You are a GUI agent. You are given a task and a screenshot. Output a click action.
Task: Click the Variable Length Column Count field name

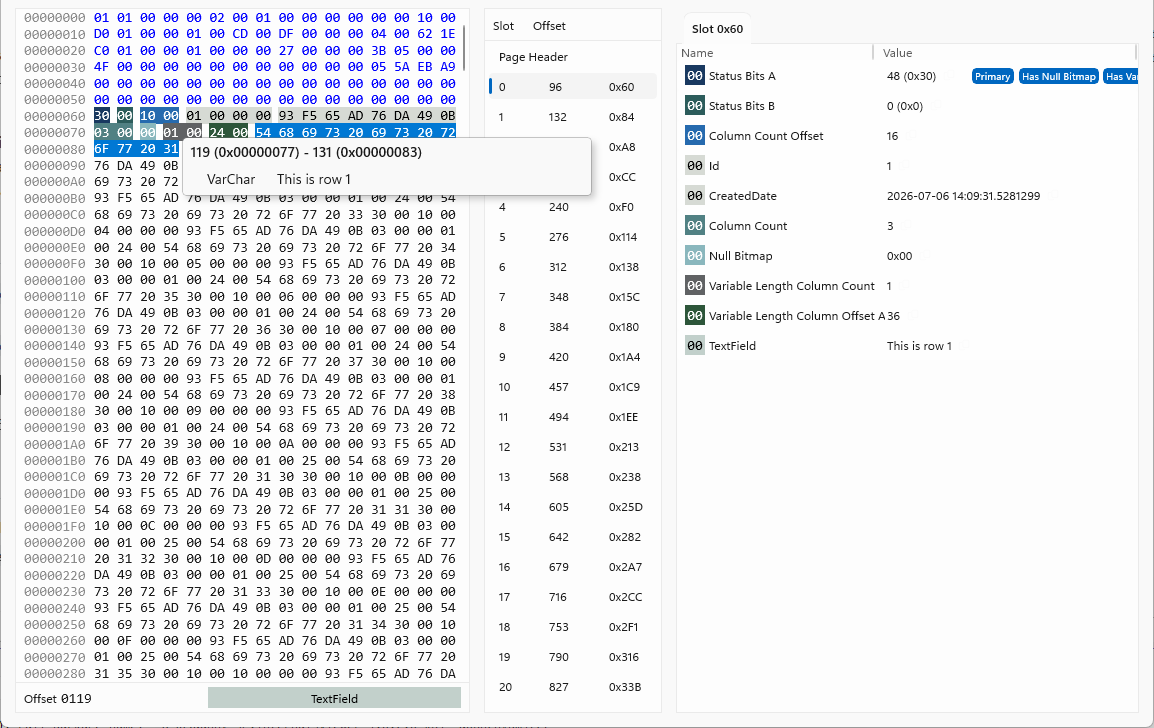792,286
